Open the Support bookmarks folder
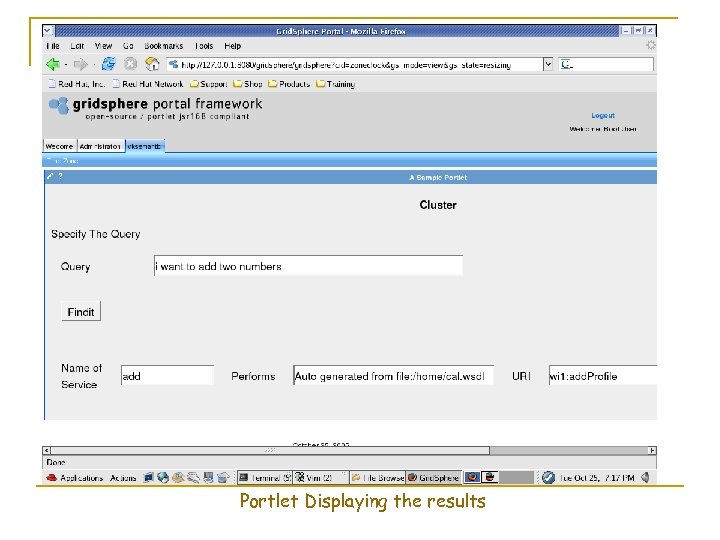 (209, 84)
